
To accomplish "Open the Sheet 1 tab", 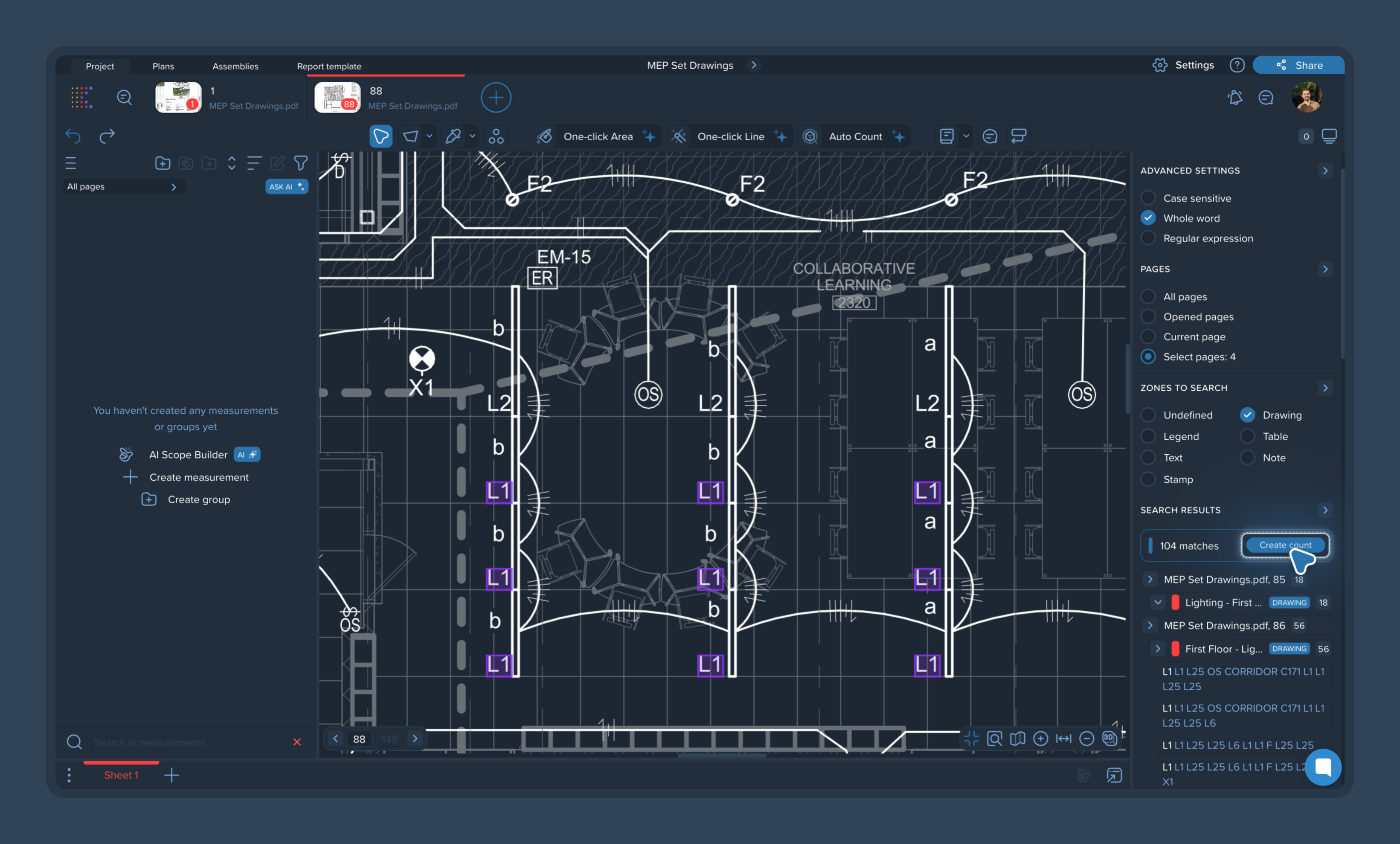I will (x=121, y=775).
